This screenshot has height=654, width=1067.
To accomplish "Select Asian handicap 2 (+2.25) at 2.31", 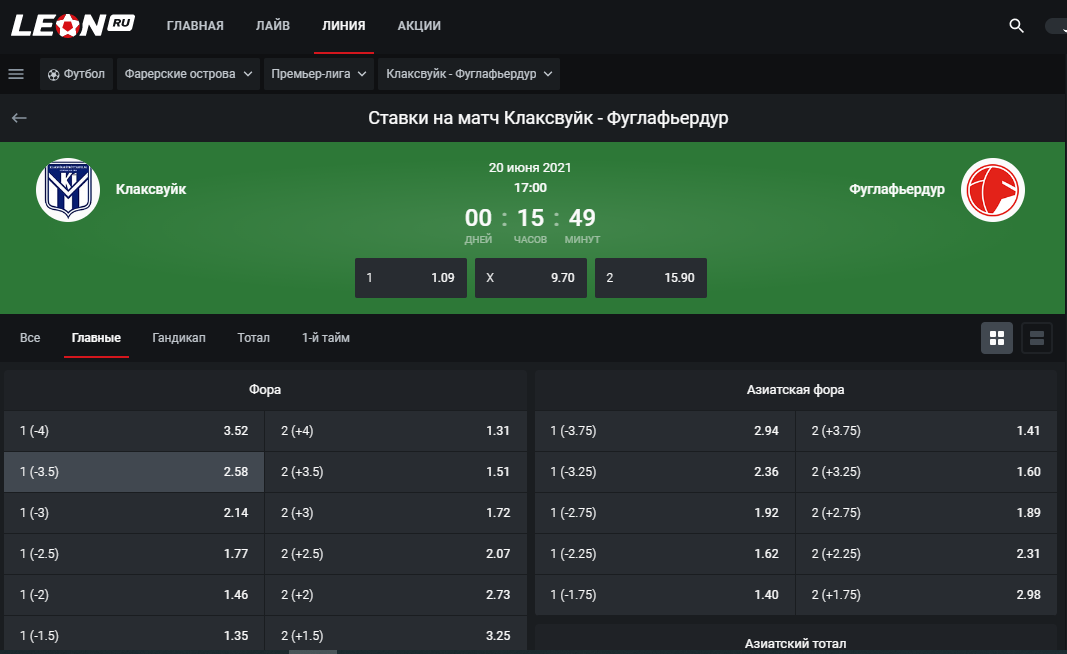I will coord(926,554).
